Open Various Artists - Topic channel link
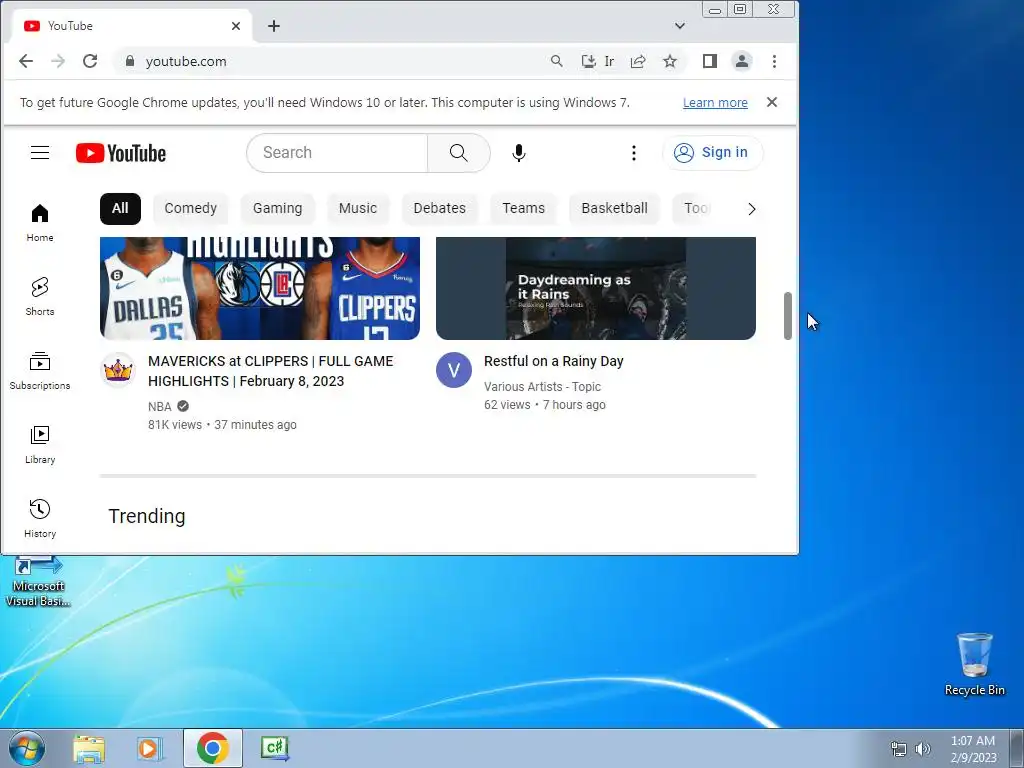This screenshot has width=1024, height=768. click(x=542, y=387)
